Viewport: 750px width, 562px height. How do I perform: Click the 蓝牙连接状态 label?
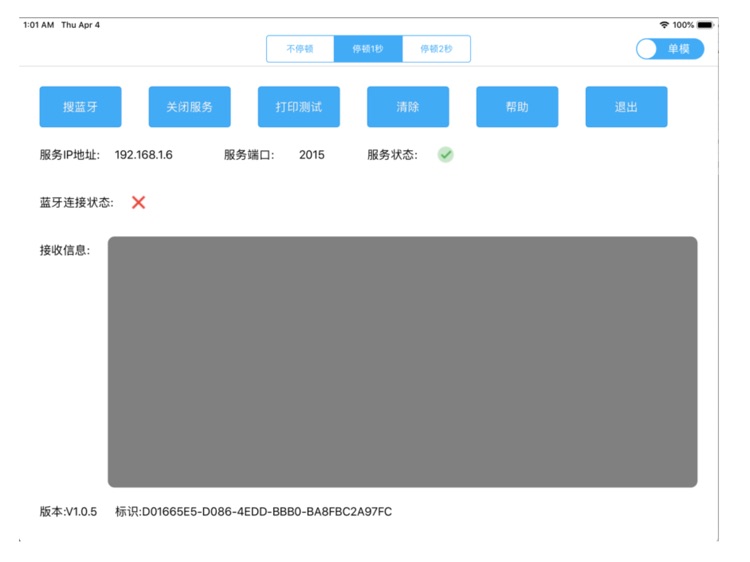[x=77, y=203]
